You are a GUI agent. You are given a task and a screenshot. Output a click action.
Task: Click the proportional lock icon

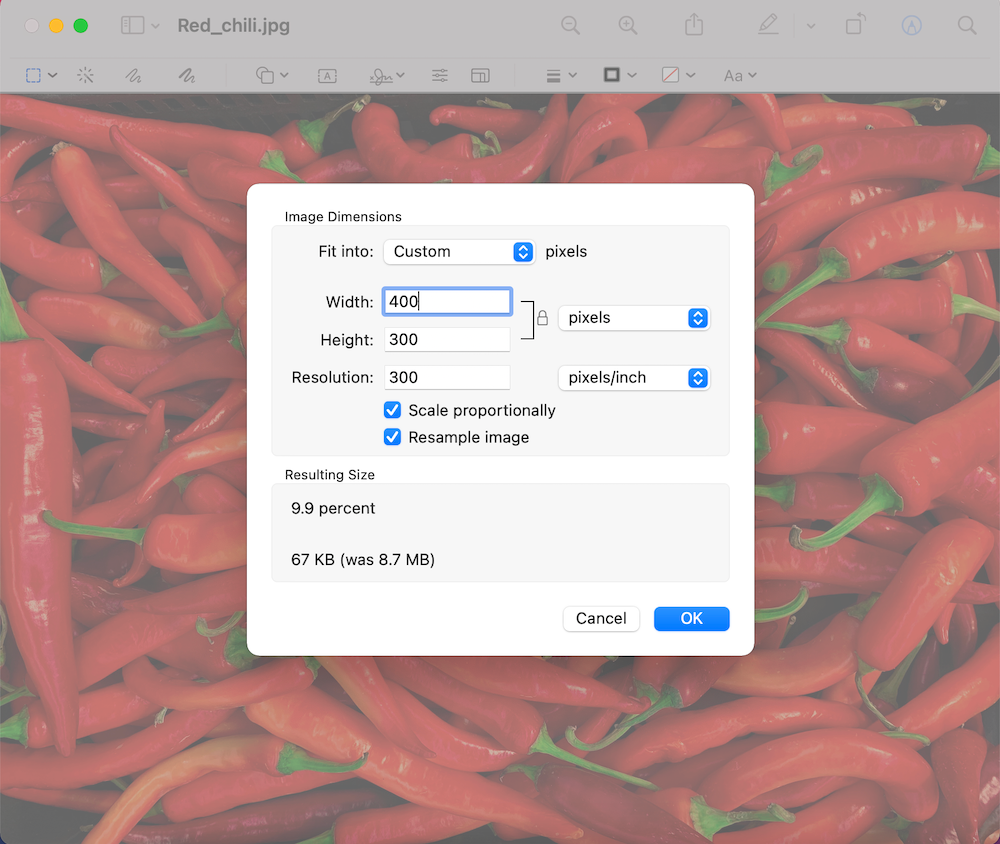(542, 318)
